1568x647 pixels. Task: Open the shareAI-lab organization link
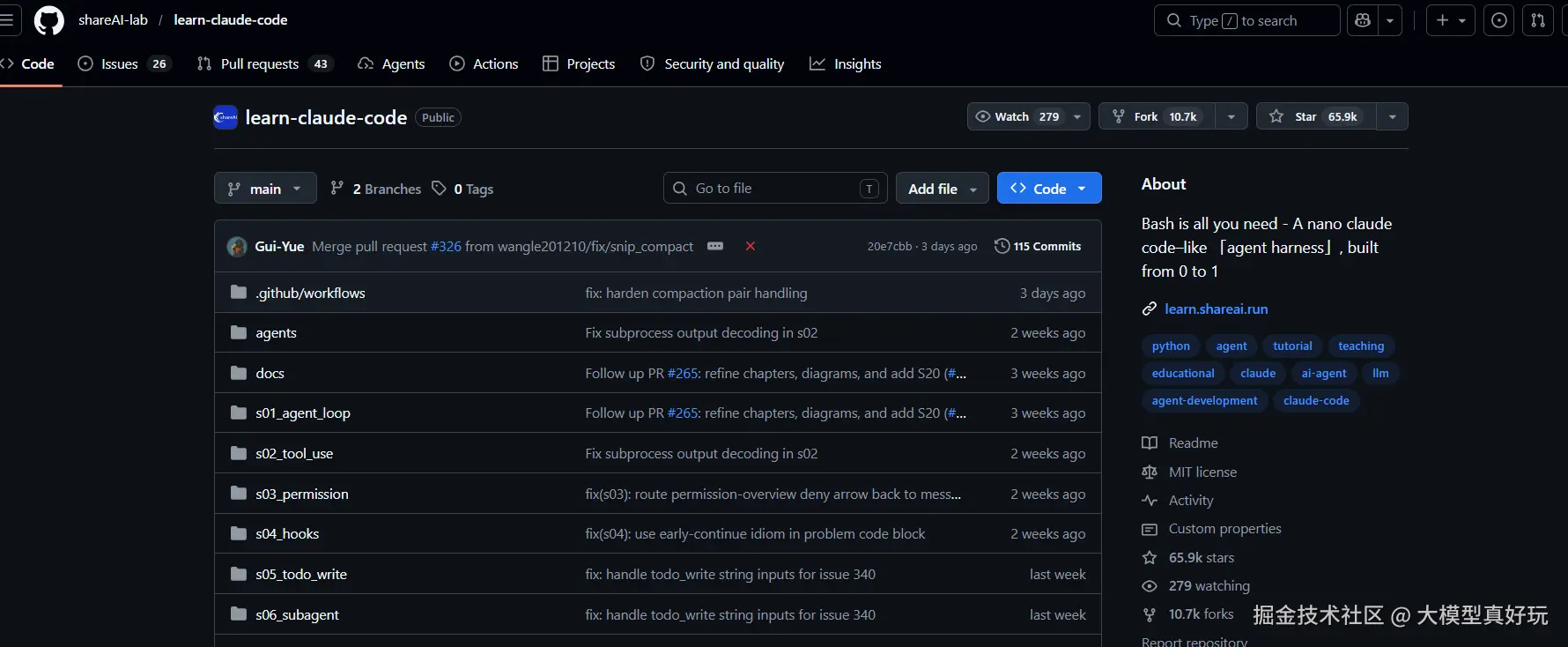coord(113,20)
